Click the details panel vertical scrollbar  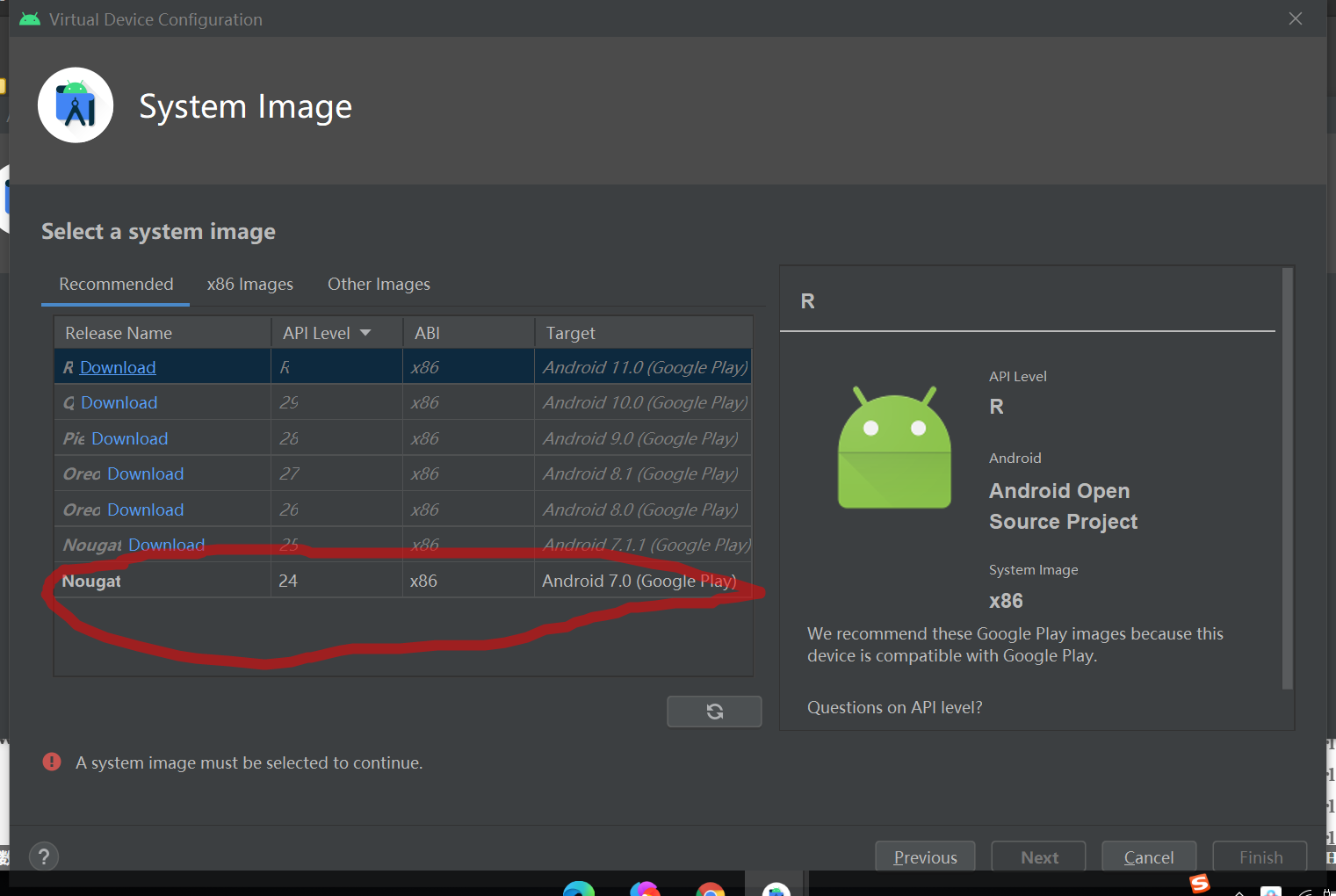coord(1288,479)
